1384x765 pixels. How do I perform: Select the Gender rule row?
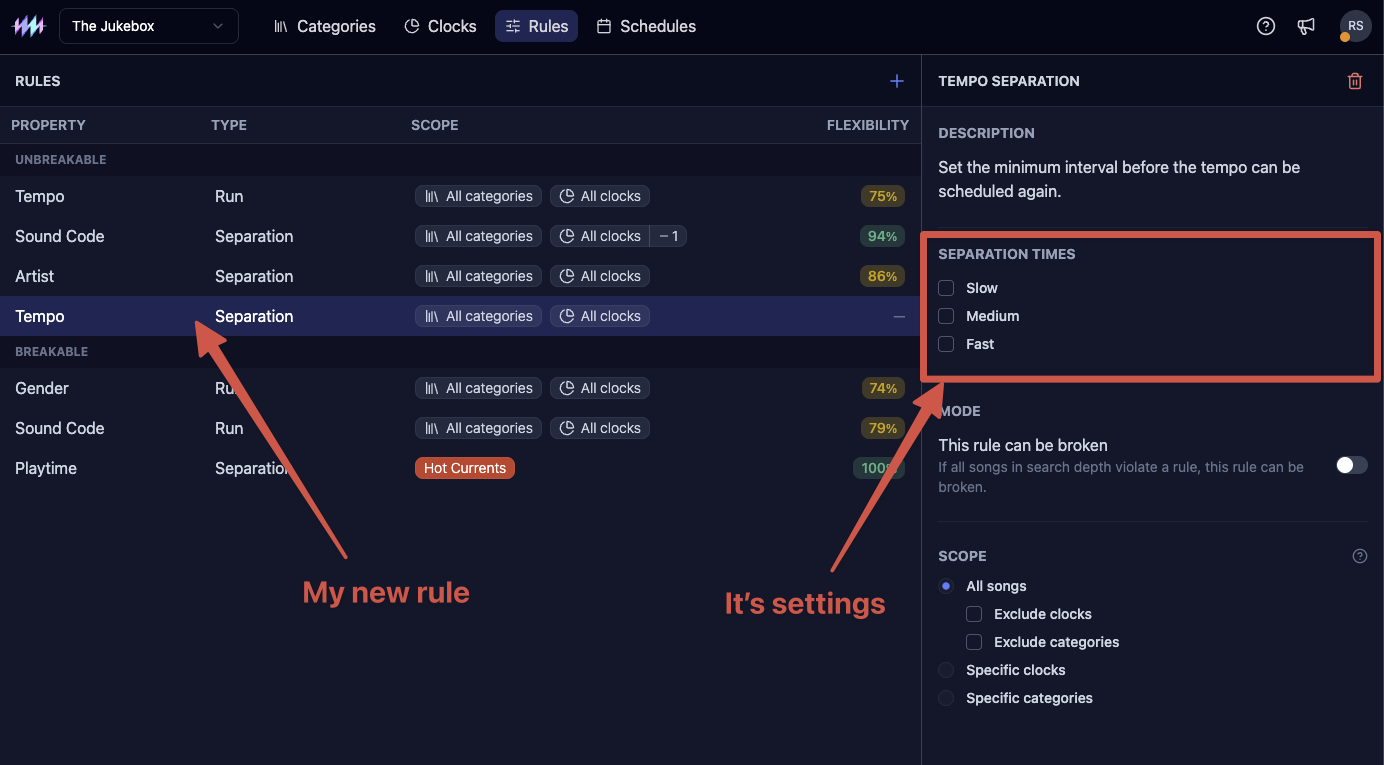pos(460,388)
